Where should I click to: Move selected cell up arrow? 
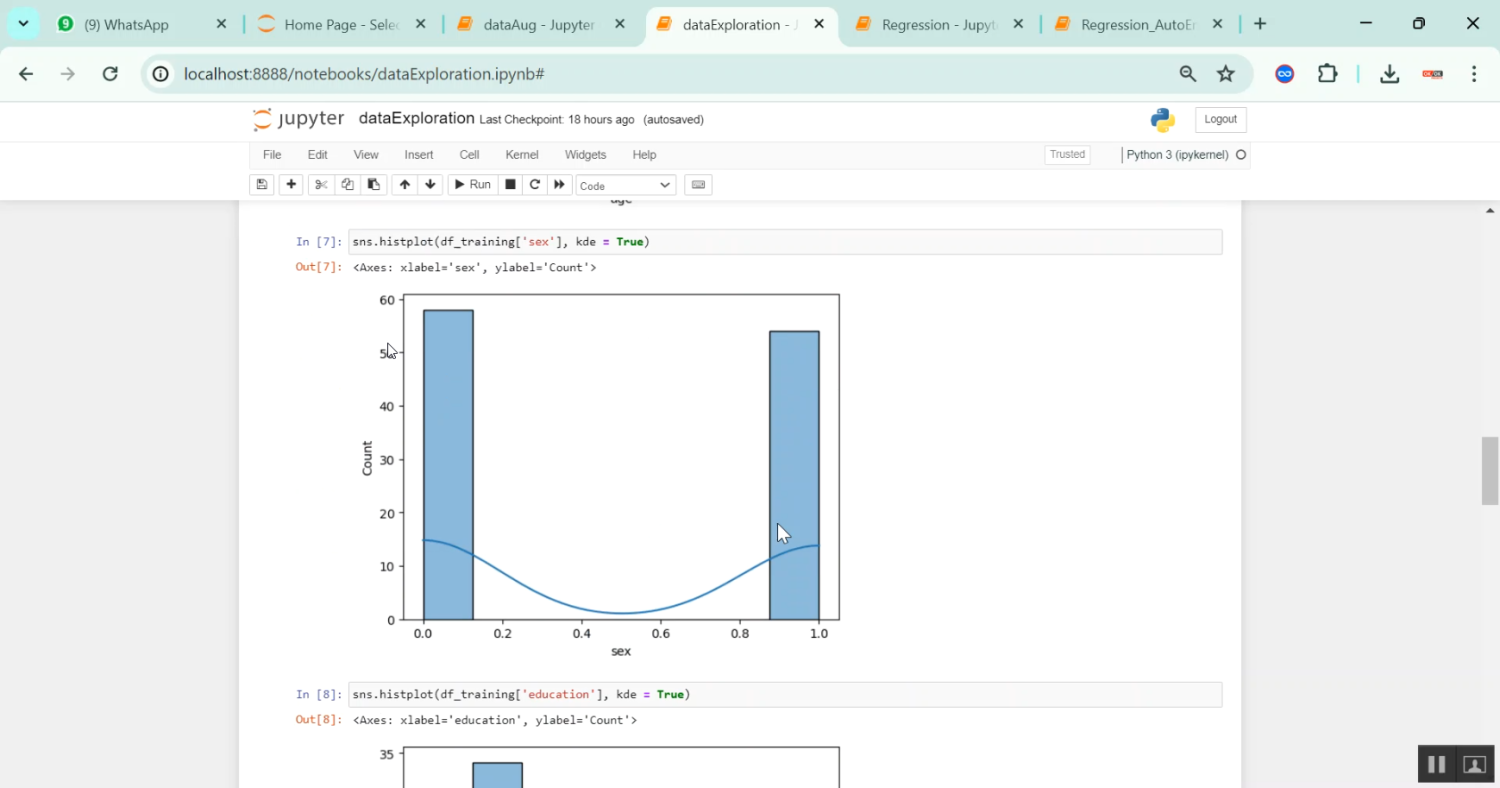(405, 185)
